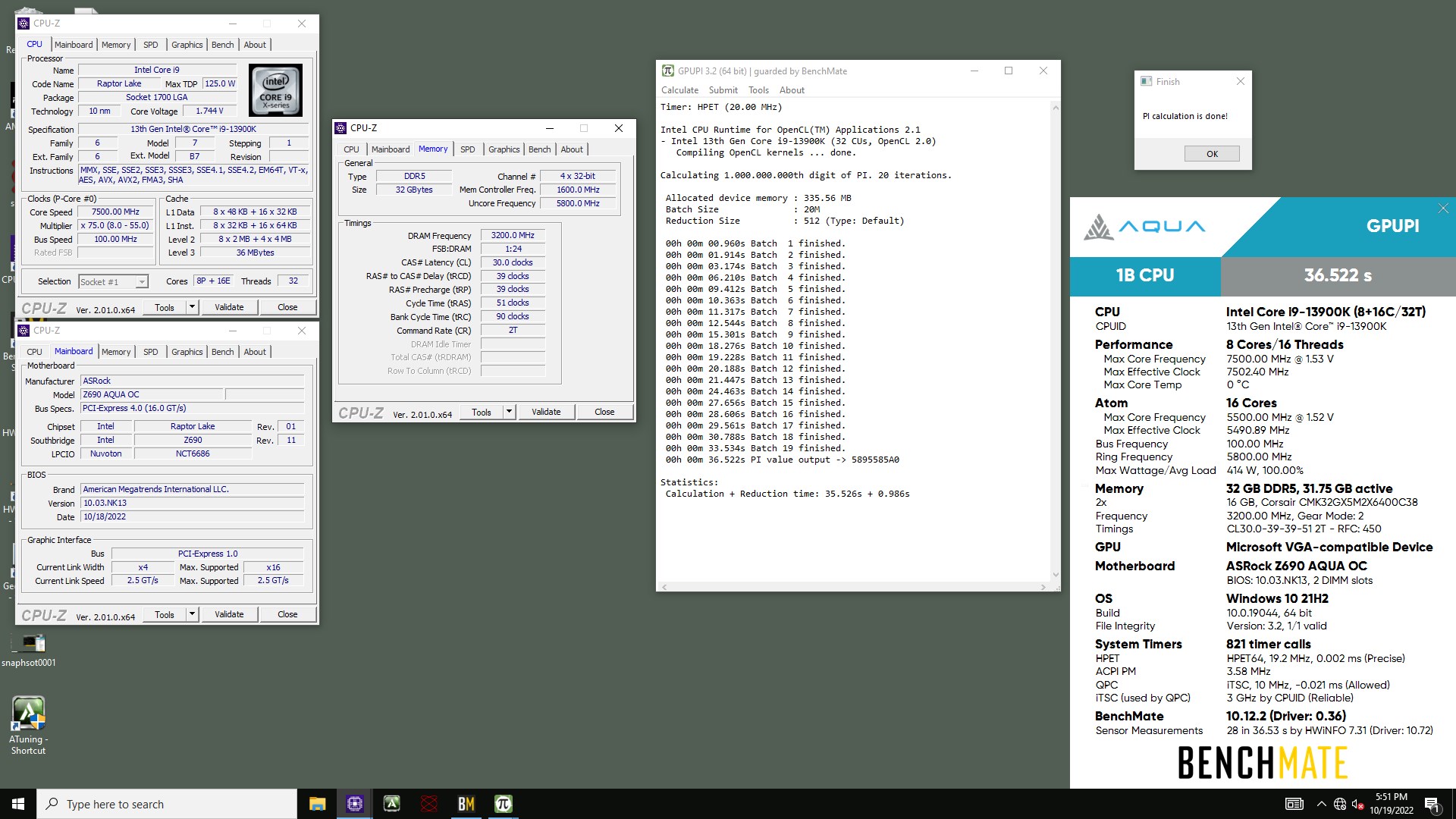Open the notification center icon

[x=1432, y=805]
